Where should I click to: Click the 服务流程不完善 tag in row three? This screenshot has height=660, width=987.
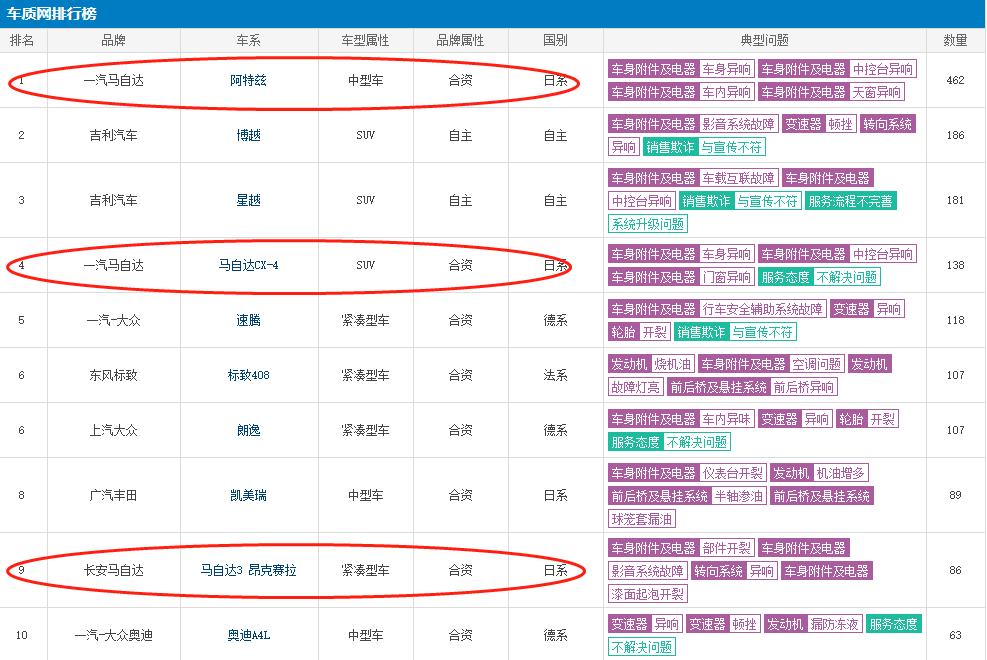point(851,200)
